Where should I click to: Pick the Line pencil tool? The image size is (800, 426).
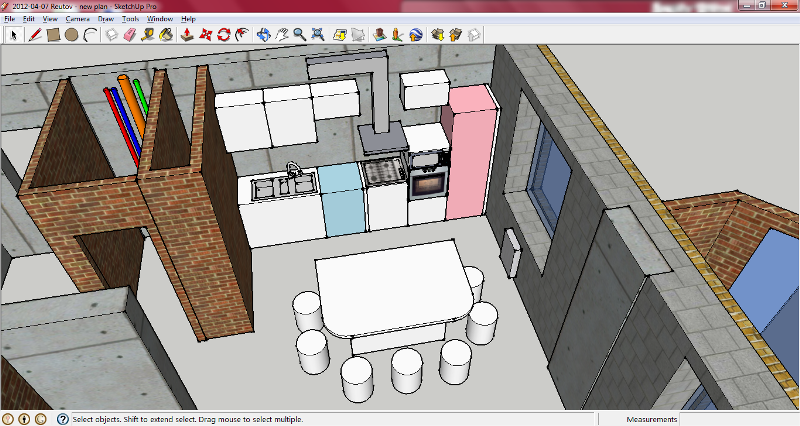point(34,34)
